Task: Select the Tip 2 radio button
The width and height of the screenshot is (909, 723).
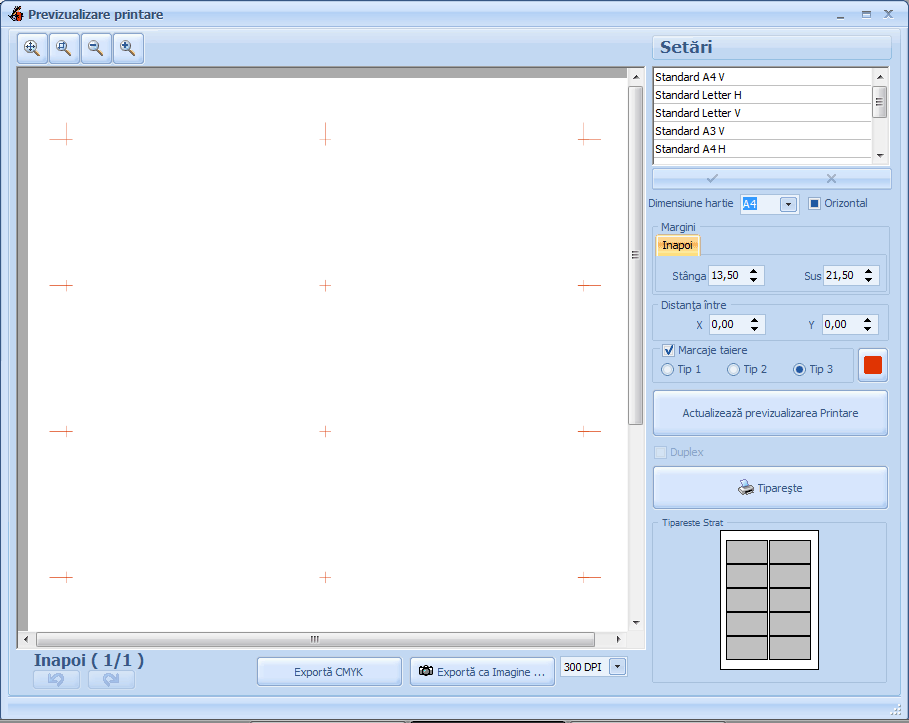Action: tap(733, 369)
